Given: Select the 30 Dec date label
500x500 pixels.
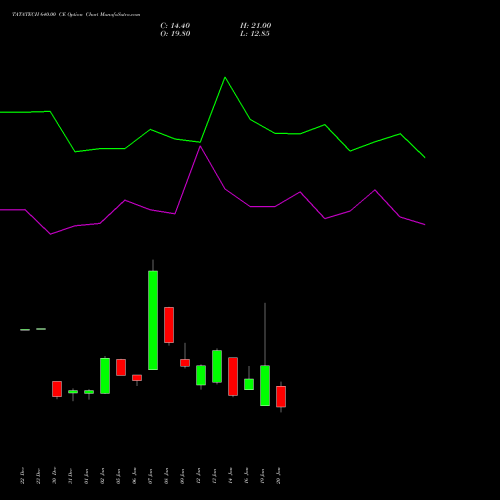Looking at the screenshot, I should point(54,476).
